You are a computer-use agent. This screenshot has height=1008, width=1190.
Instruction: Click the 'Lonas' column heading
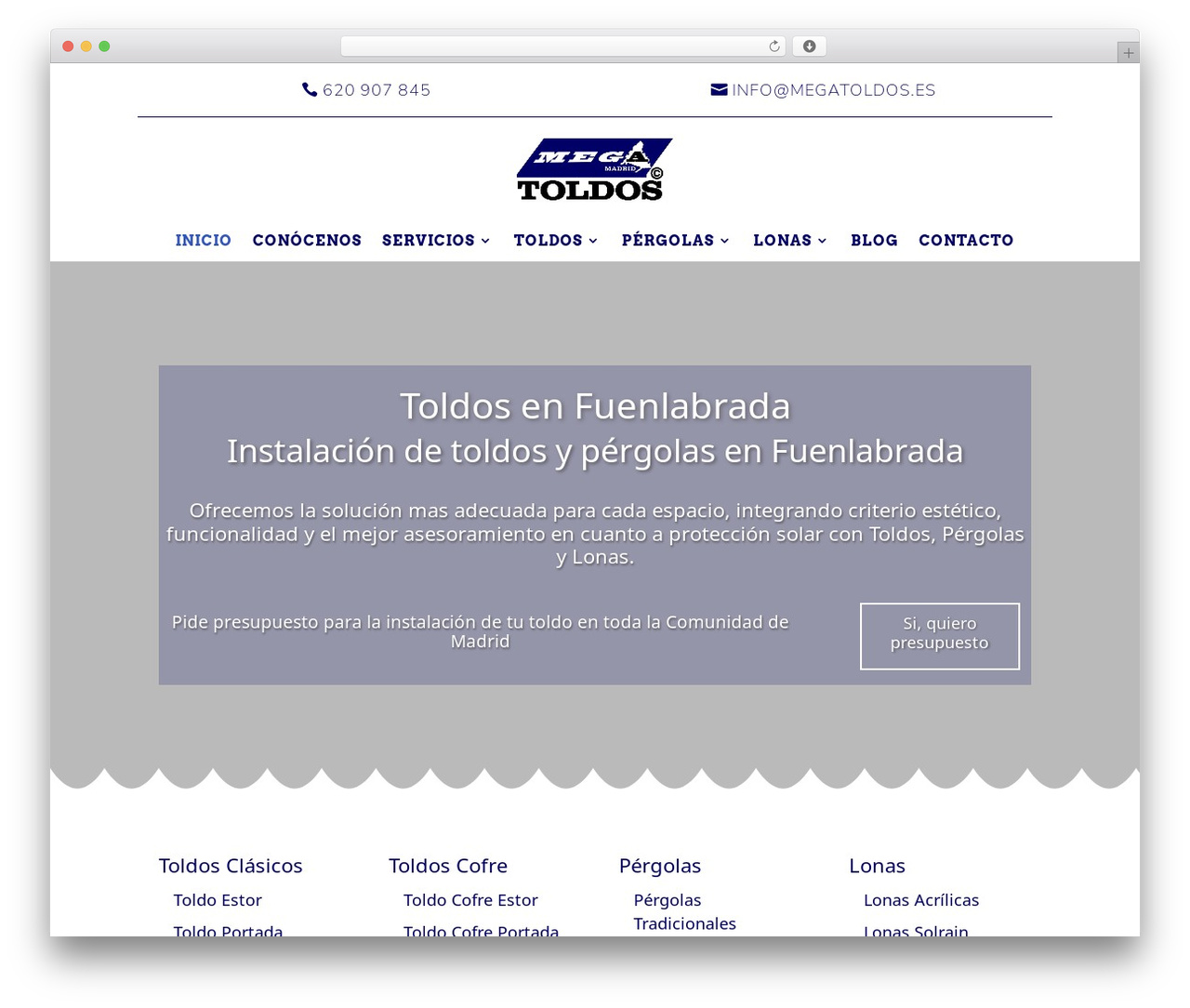click(x=877, y=866)
